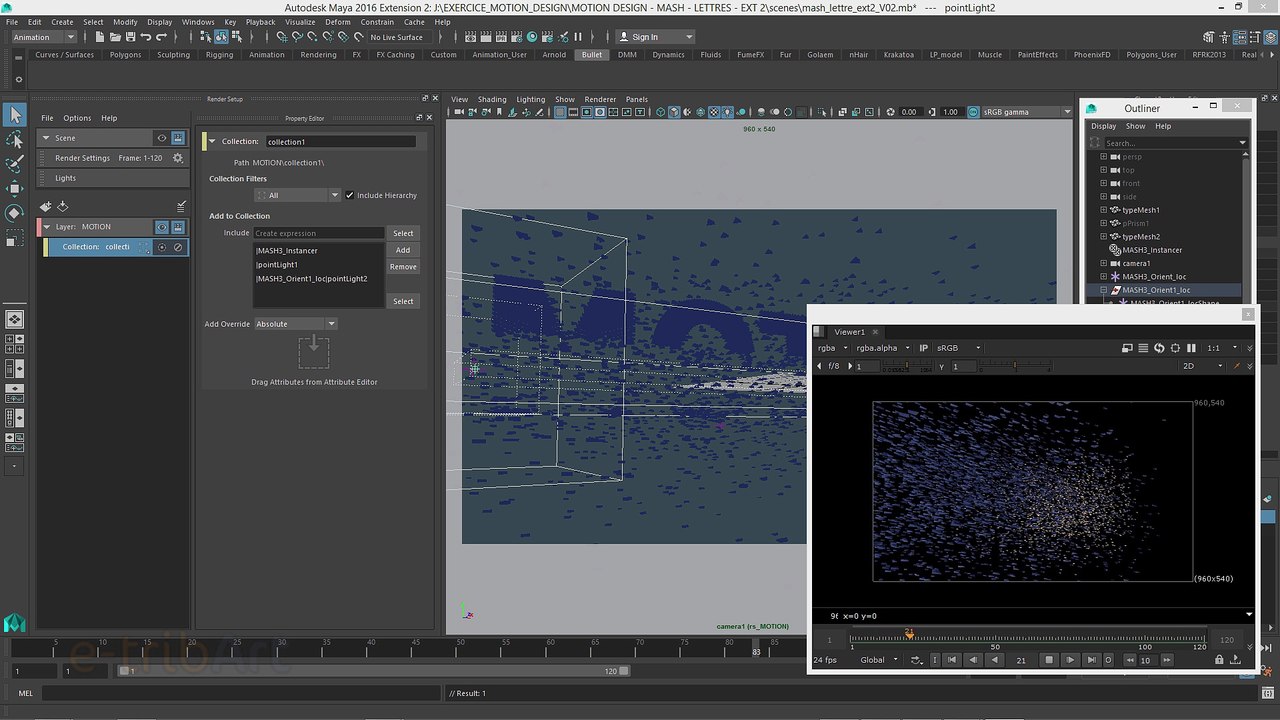The width and height of the screenshot is (1280, 720).
Task: Click the Nuke viewer refresh icon
Action: click(1159, 348)
